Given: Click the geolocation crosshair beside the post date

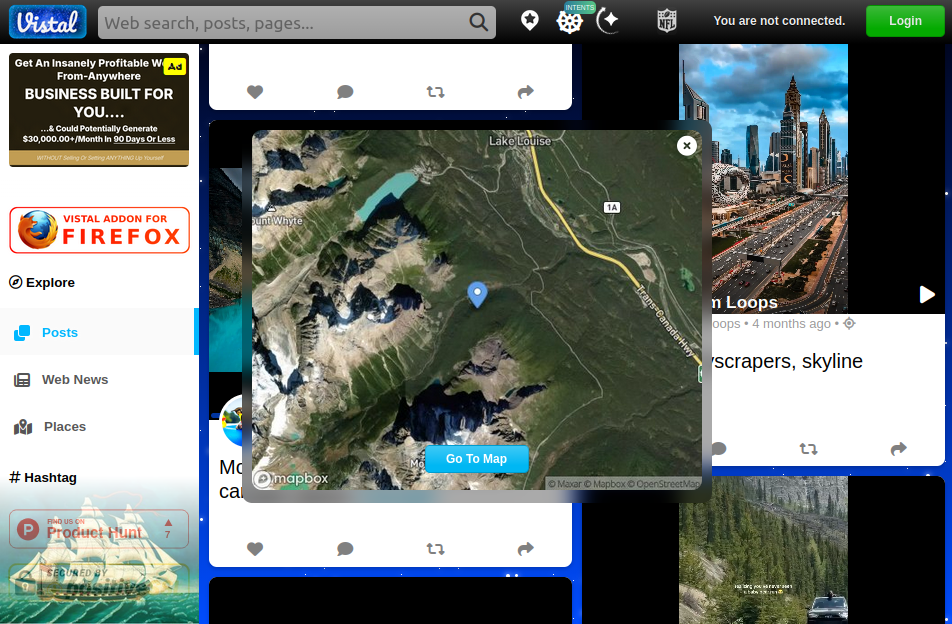Looking at the screenshot, I should (849, 323).
